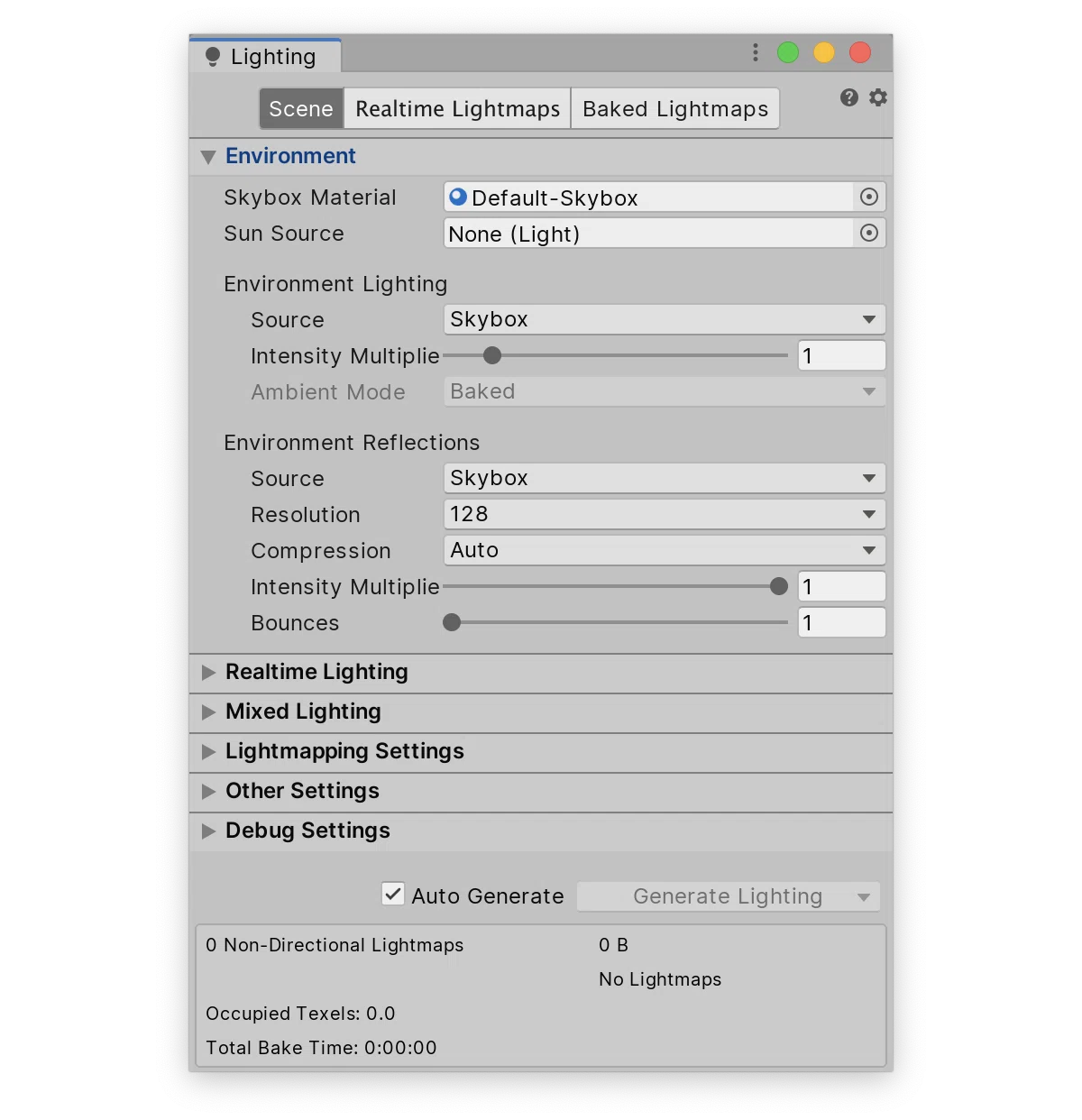Click the Default-Skybox material sphere icon
Screen dimensions: 1082x1120
[458, 197]
